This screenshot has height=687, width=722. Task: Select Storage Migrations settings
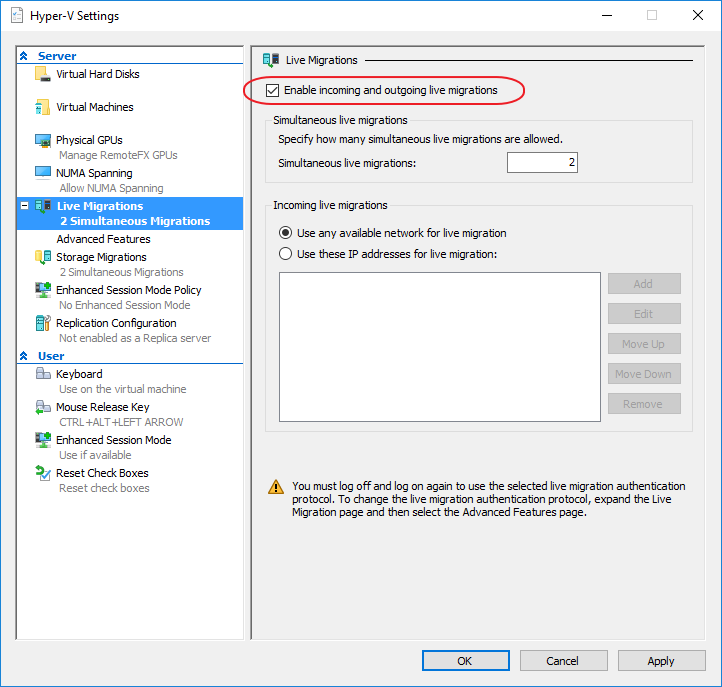pos(101,257)
